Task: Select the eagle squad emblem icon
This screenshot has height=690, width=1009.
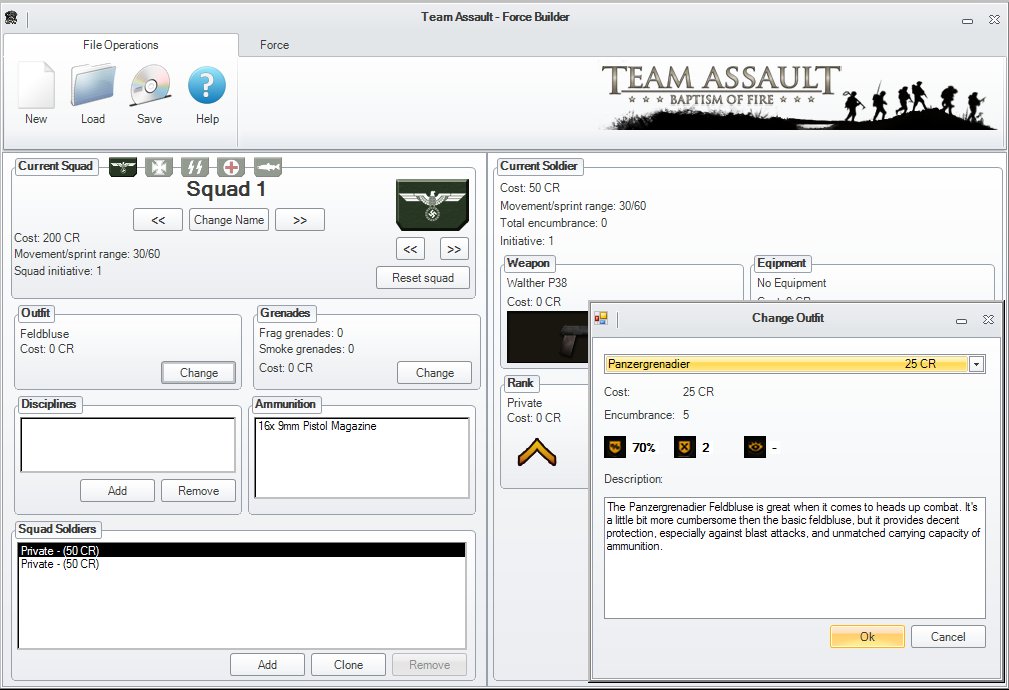Action: pyautogui.click(x=122, y=167)
